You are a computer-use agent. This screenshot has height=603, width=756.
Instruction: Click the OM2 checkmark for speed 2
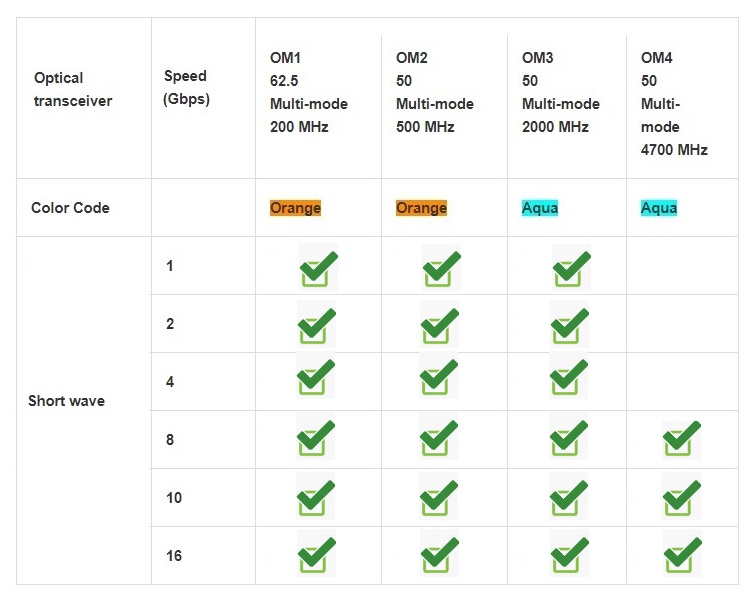[x=439, y=325]
